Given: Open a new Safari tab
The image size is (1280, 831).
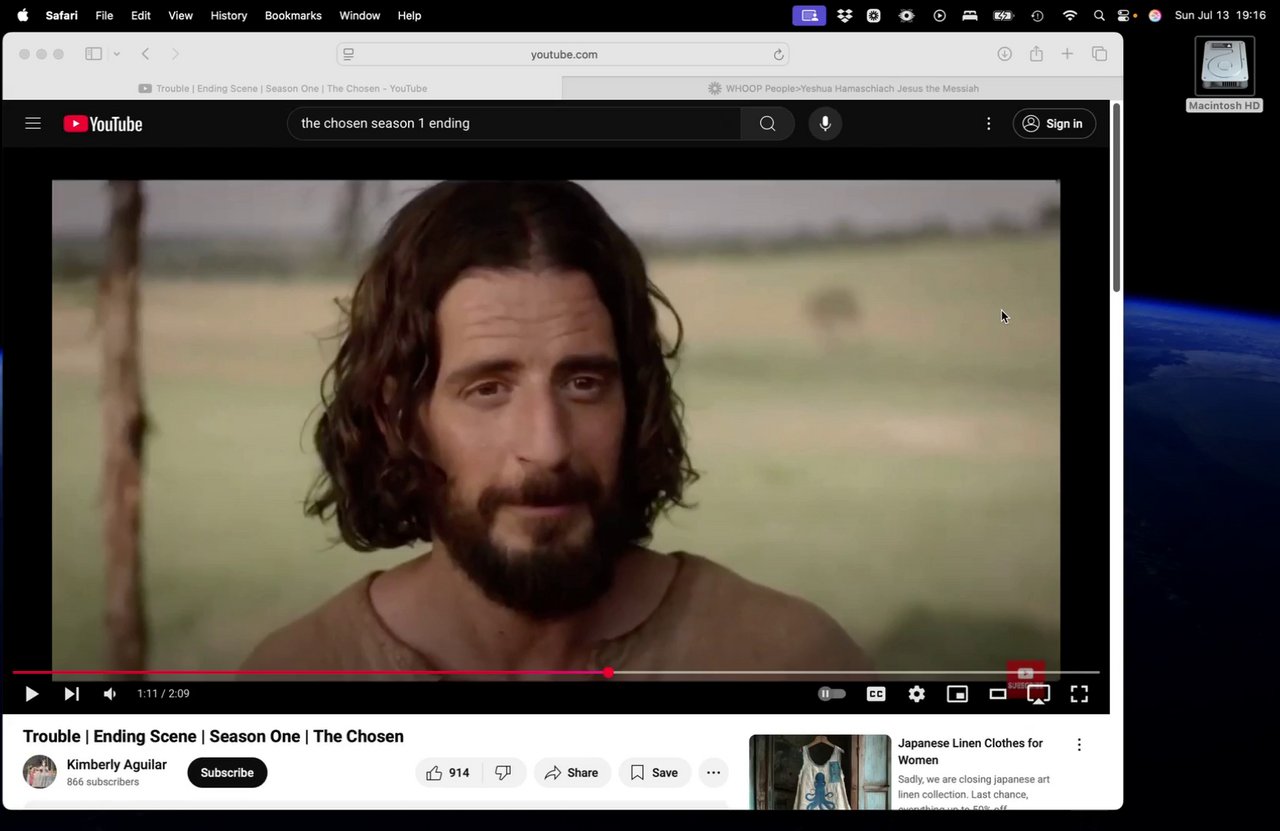Looking at the screenshot, I should [1067, 54].
